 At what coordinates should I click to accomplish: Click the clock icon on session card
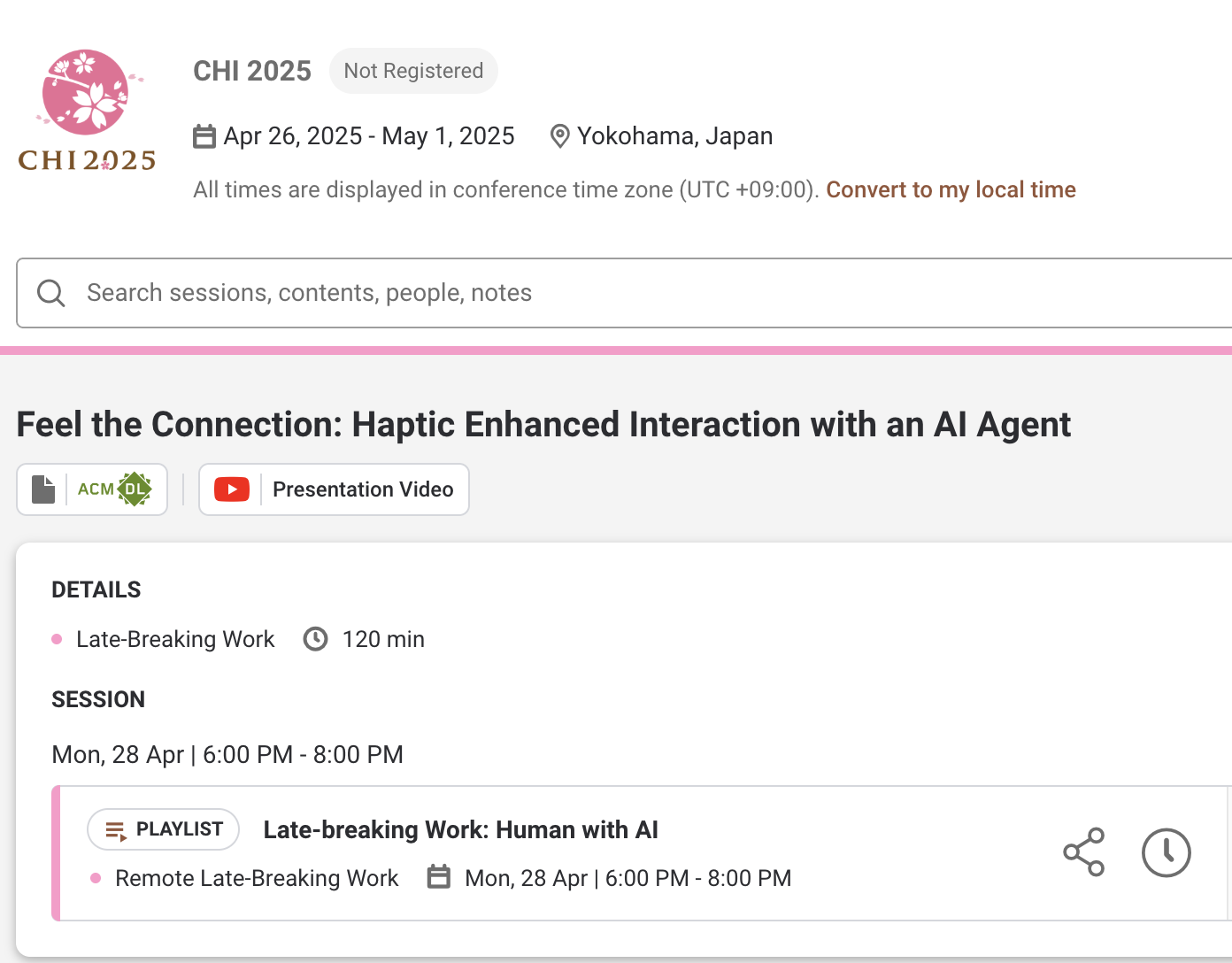click(1166, 852)
